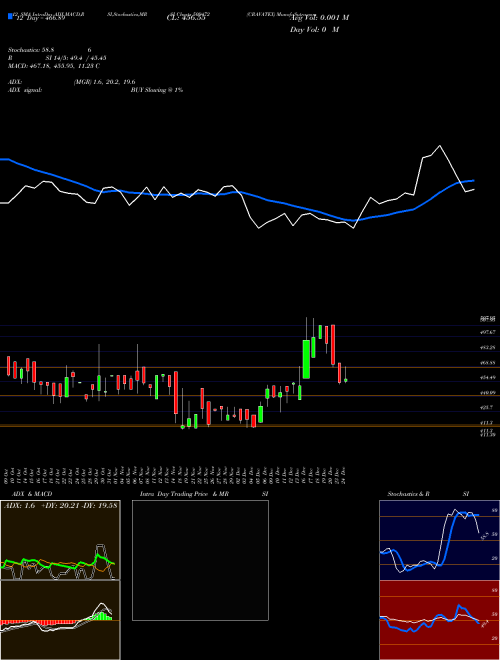Click the 'BUY Slowing @ 1%' signal text
The width and height of the screenshot is (500, 660).
pos(157,90)
